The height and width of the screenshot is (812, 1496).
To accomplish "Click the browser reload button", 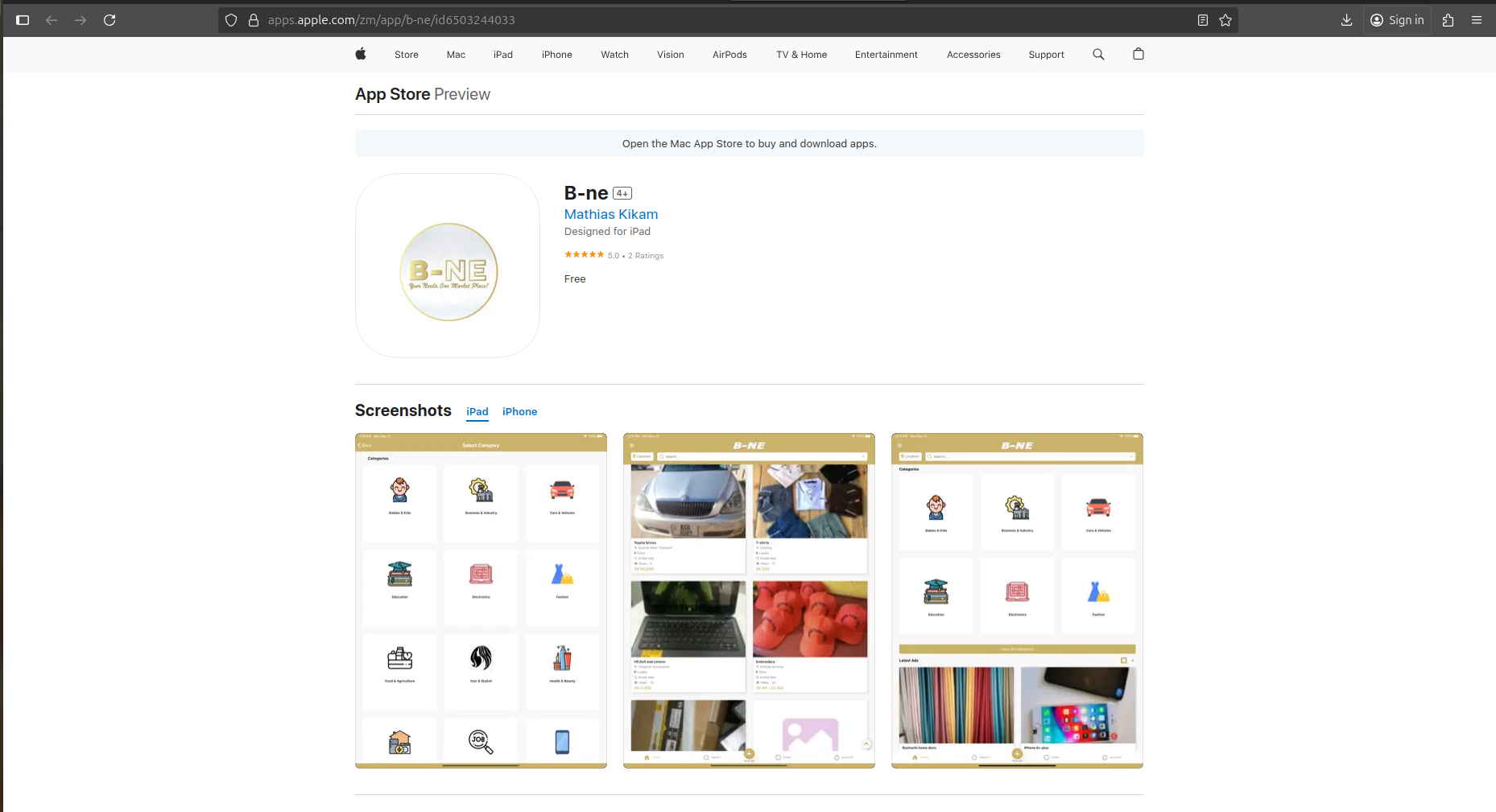I will coord(110,20).
